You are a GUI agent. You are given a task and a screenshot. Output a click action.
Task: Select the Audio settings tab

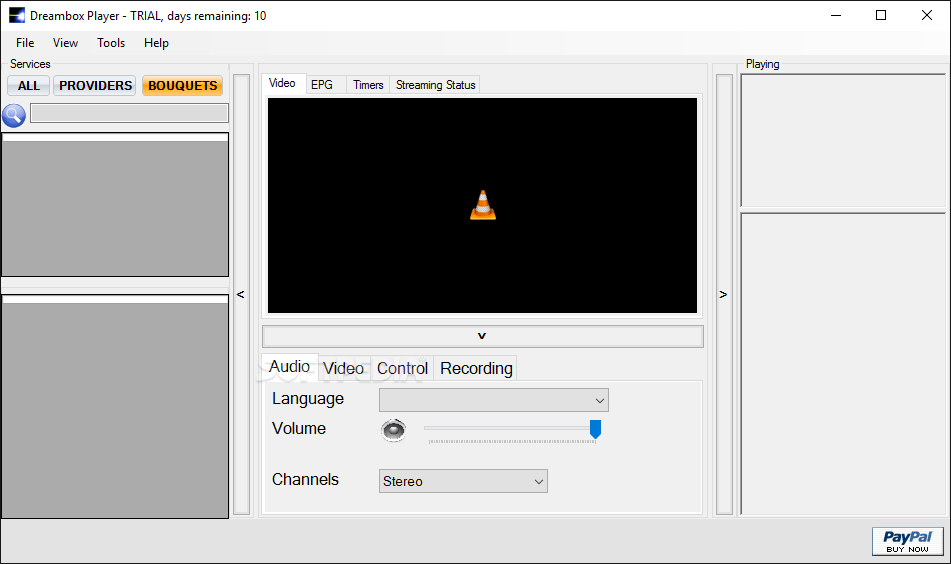coord(289,367)
